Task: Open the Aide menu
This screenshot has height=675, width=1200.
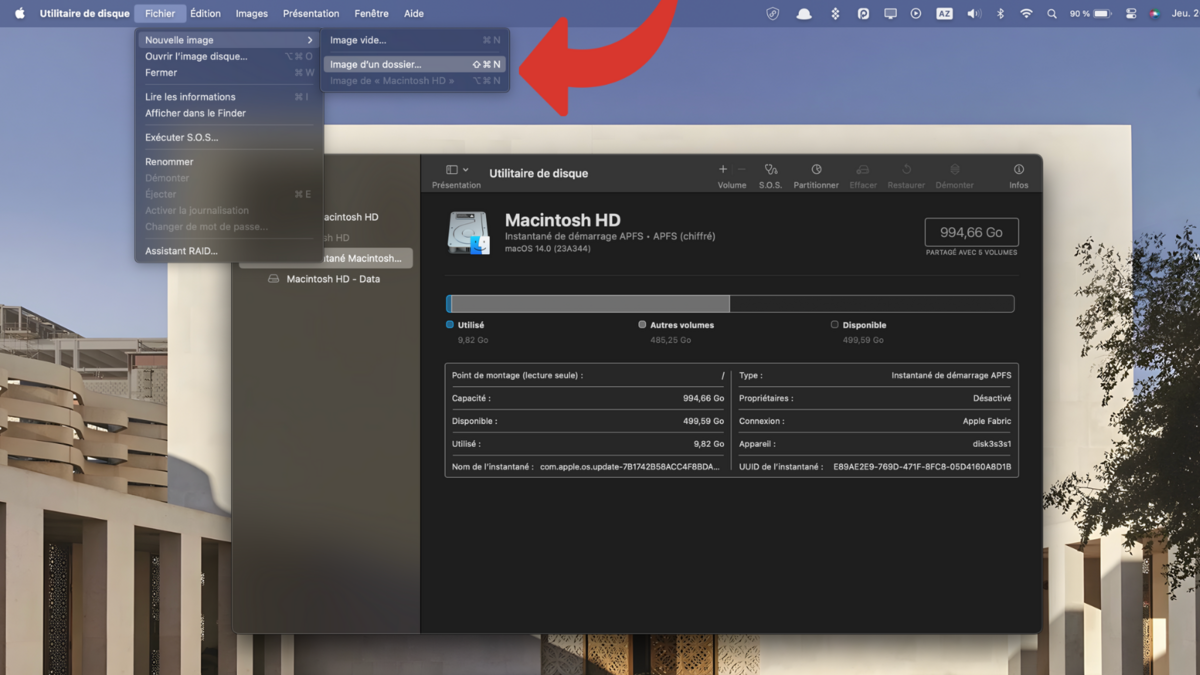Action: pos(414,14)
